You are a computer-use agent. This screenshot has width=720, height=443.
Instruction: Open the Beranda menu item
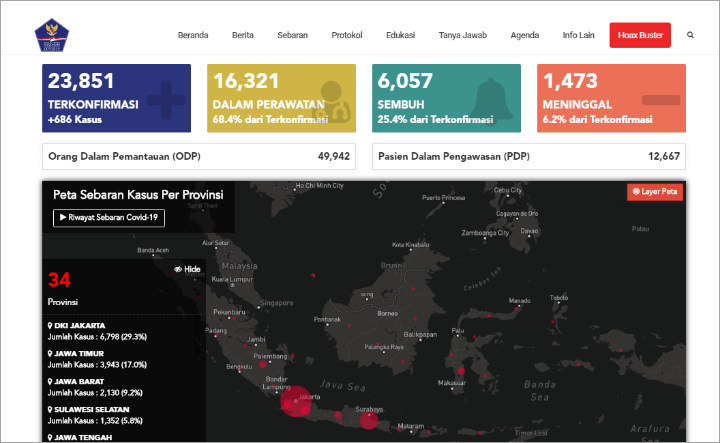pyautogui.click(x=193, y=35)
